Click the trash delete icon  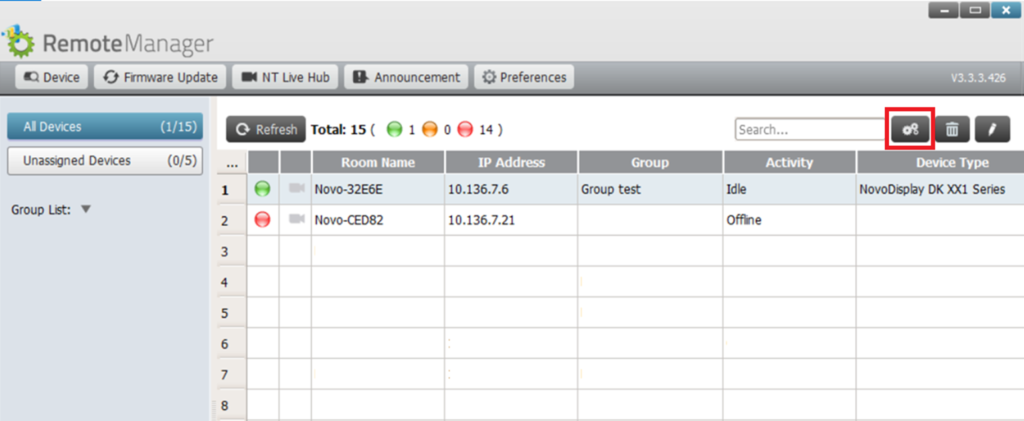(952, 129)
